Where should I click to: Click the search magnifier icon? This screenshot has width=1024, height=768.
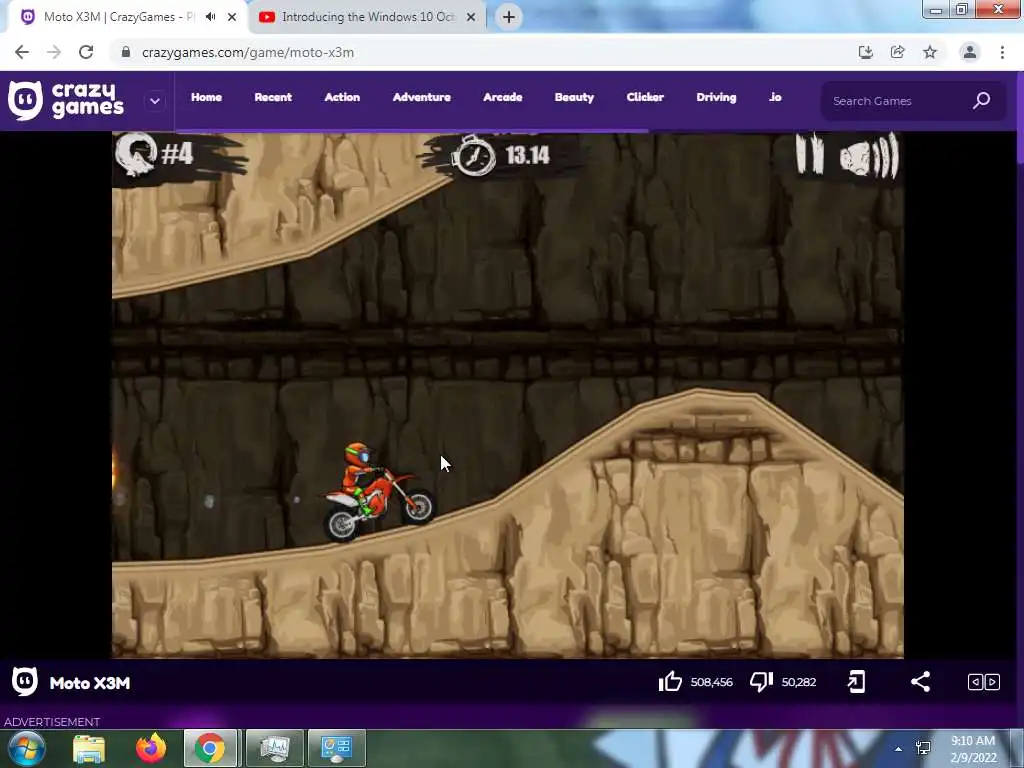(x=982, y=101)
